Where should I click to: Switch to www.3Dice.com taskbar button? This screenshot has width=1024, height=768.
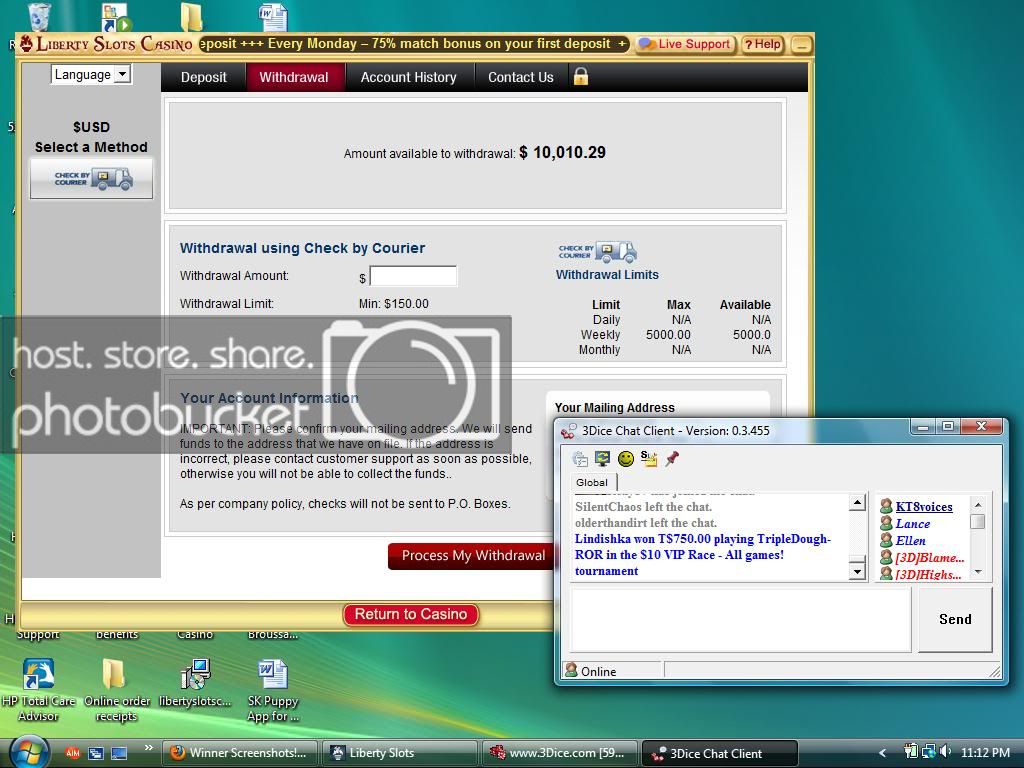point(560,753)
